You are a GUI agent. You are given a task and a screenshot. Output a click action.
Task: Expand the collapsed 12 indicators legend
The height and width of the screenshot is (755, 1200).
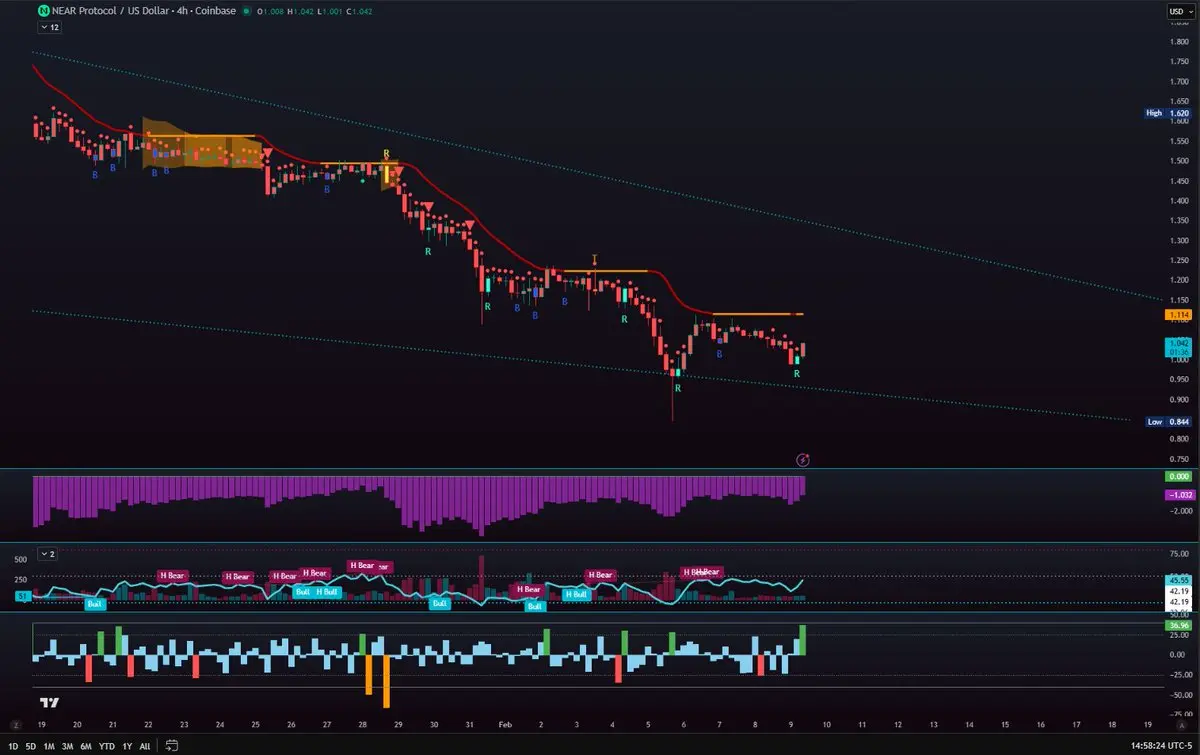pos(49,28)
